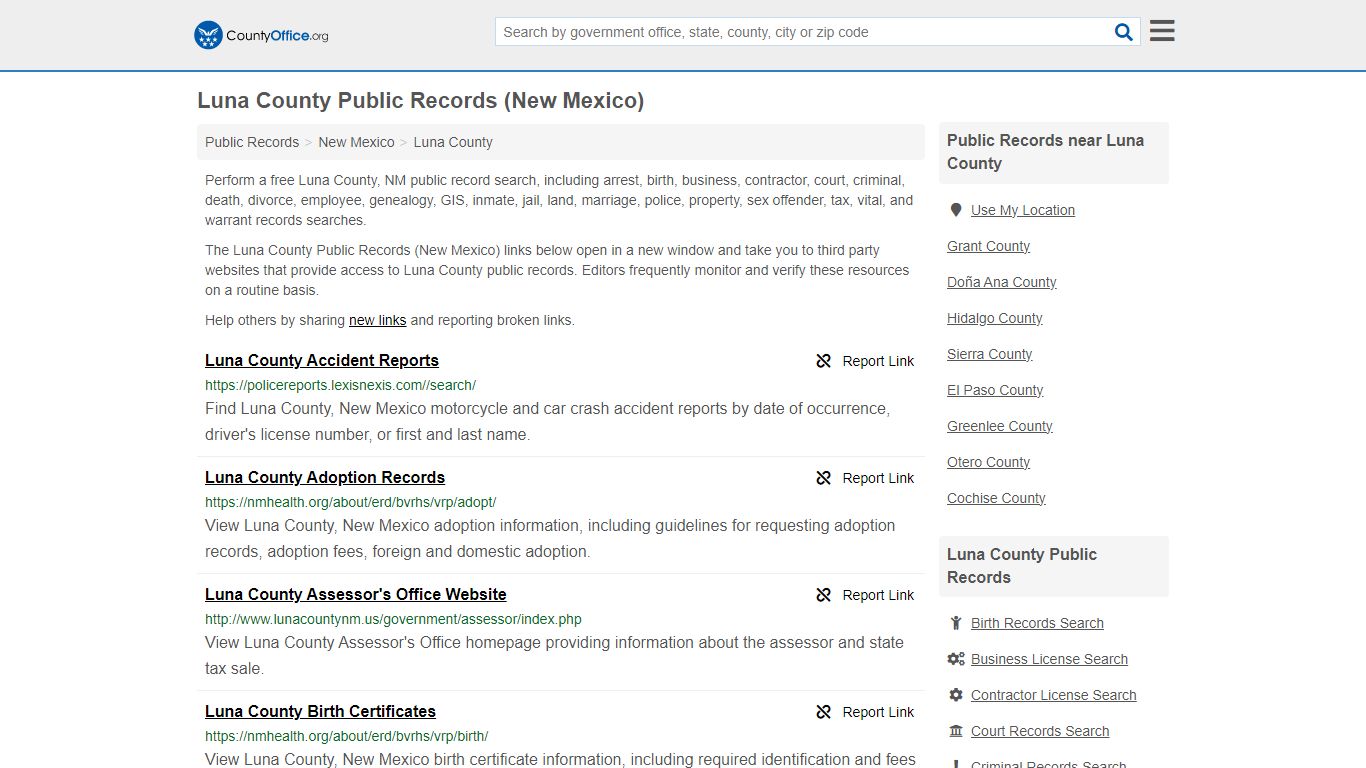Image resolution: width=1366 pixels, height=768 pixels.
Task: Click the broken-link icon for Accident Reports
Action: (x=824, y=361)
